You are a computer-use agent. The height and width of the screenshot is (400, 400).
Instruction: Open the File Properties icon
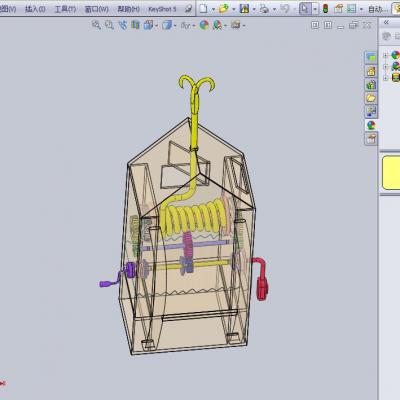338,9
